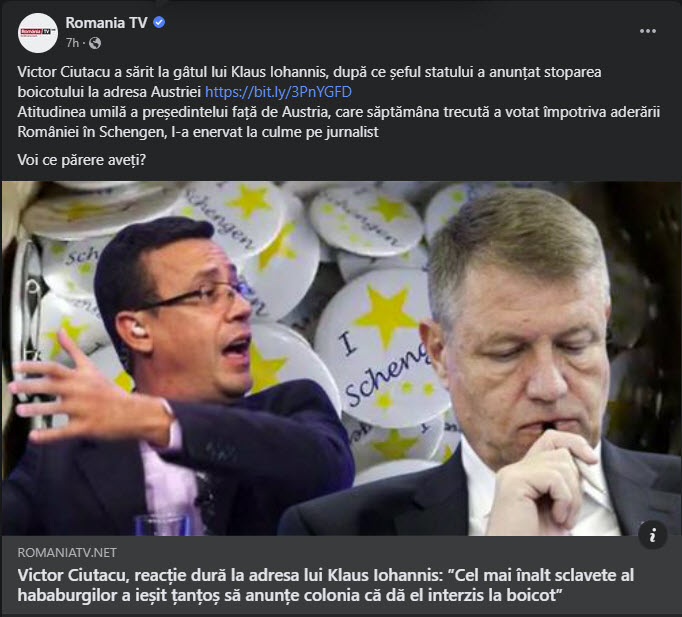Viewport: 682px width, 617px height.
Task: Open the three-dot post options menu
Action: (x=648, y=31)
